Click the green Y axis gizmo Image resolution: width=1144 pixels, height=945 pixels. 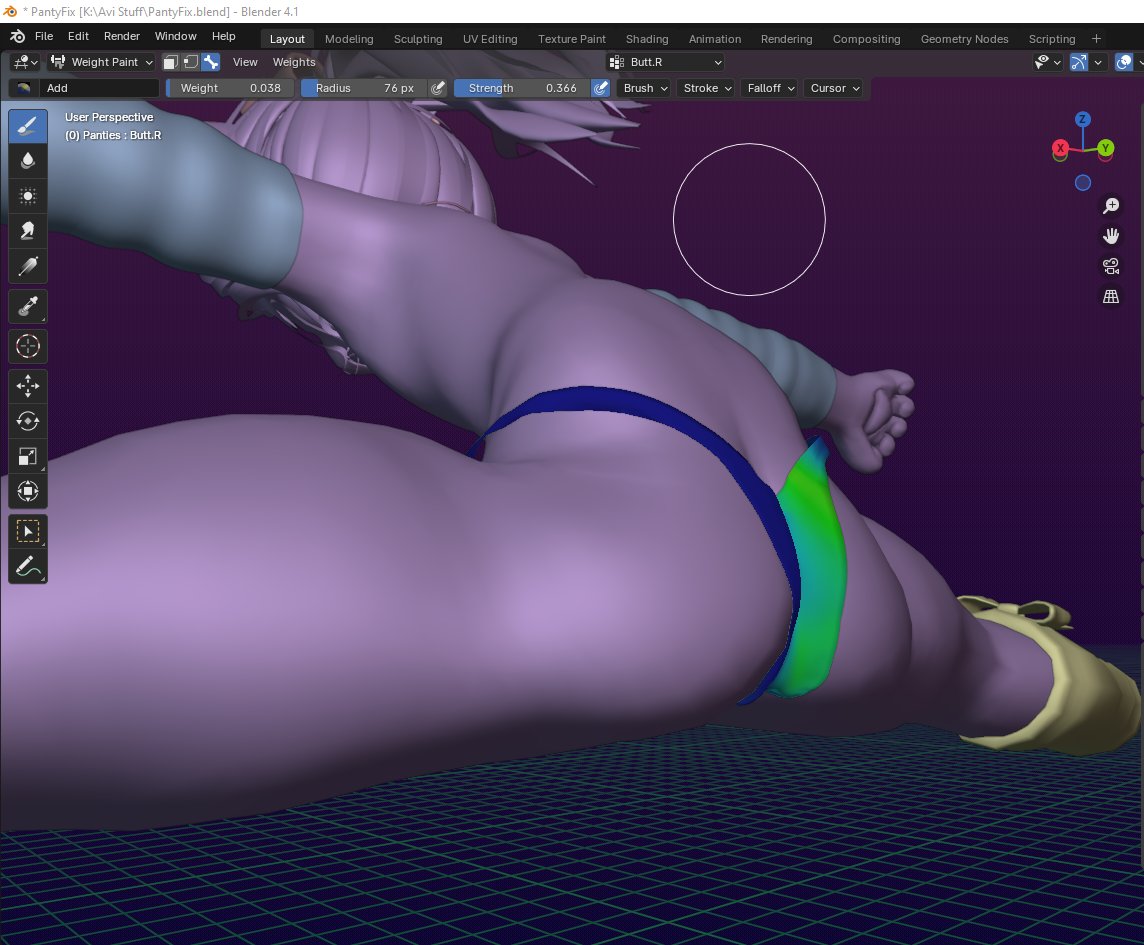pos(1105,148)
